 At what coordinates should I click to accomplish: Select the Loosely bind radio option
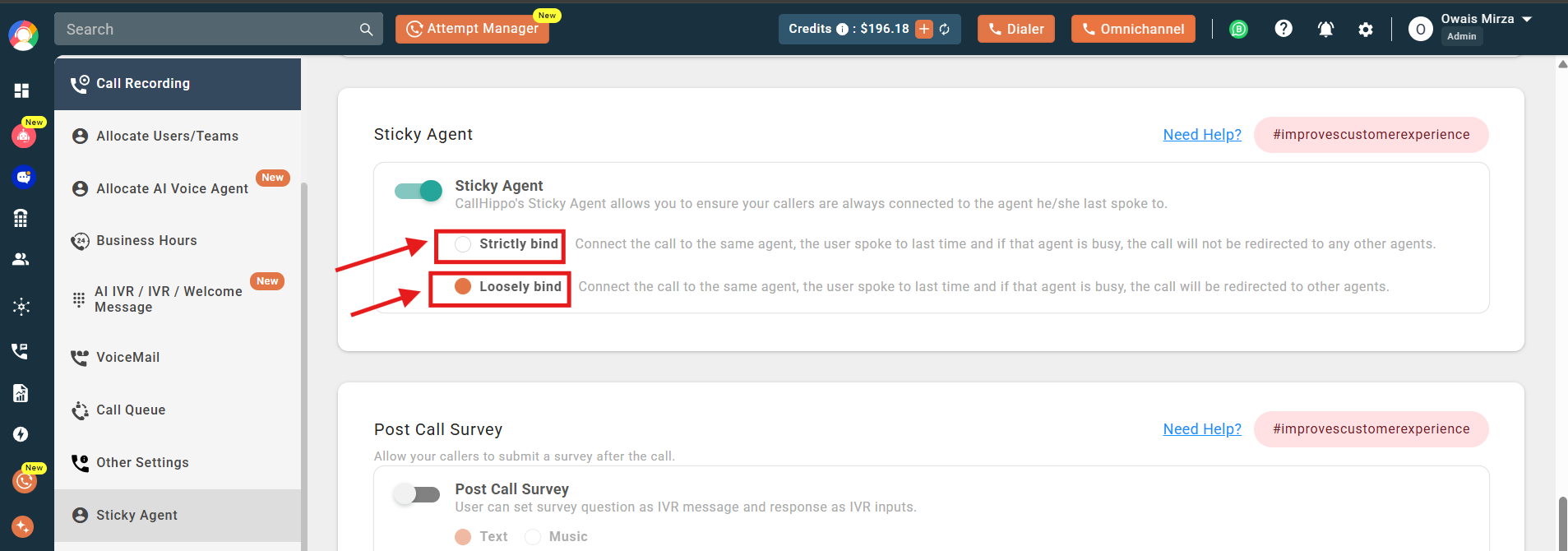pos(463,286)
